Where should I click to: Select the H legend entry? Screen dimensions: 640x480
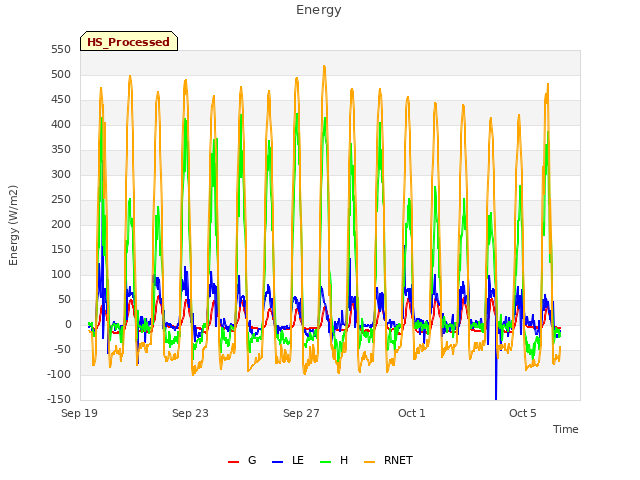(334, 460)
